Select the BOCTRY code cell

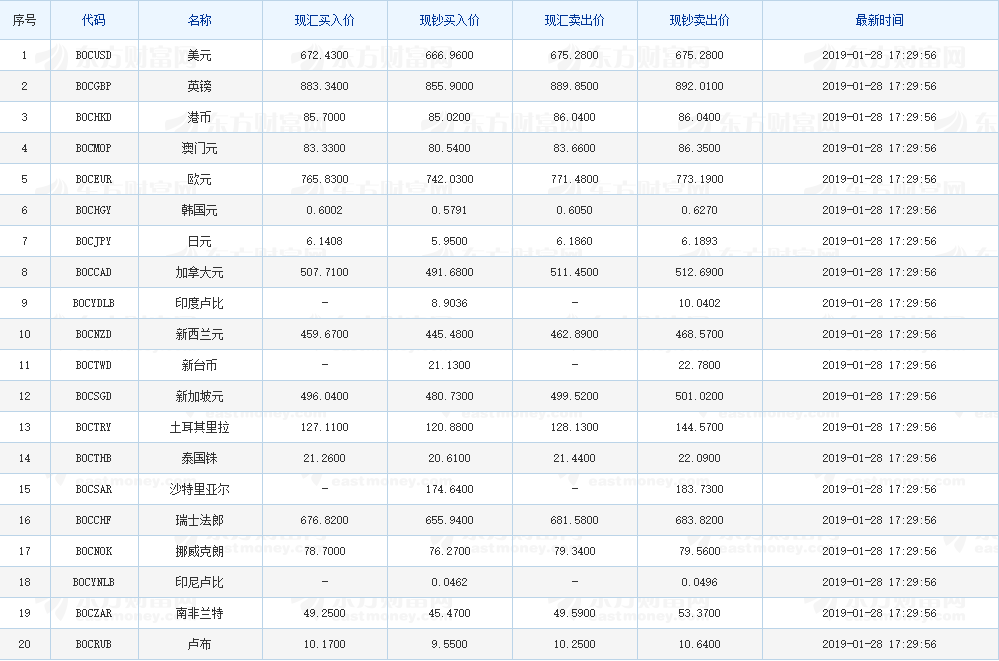point(94,428)
